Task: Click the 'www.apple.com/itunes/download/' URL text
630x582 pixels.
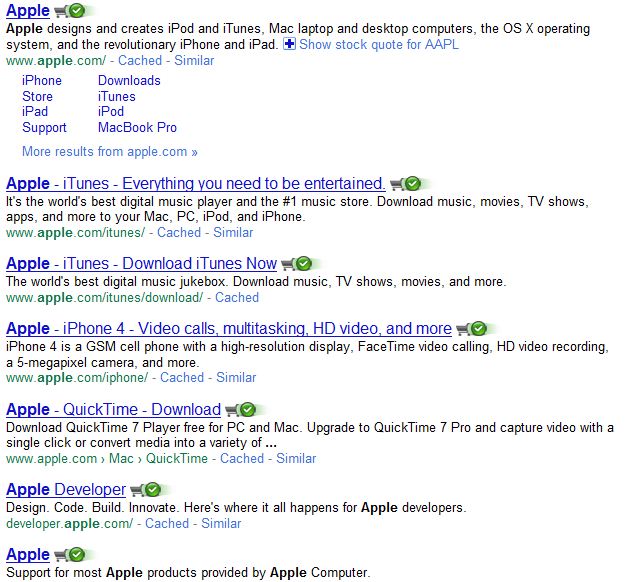Action: (104, 298)
